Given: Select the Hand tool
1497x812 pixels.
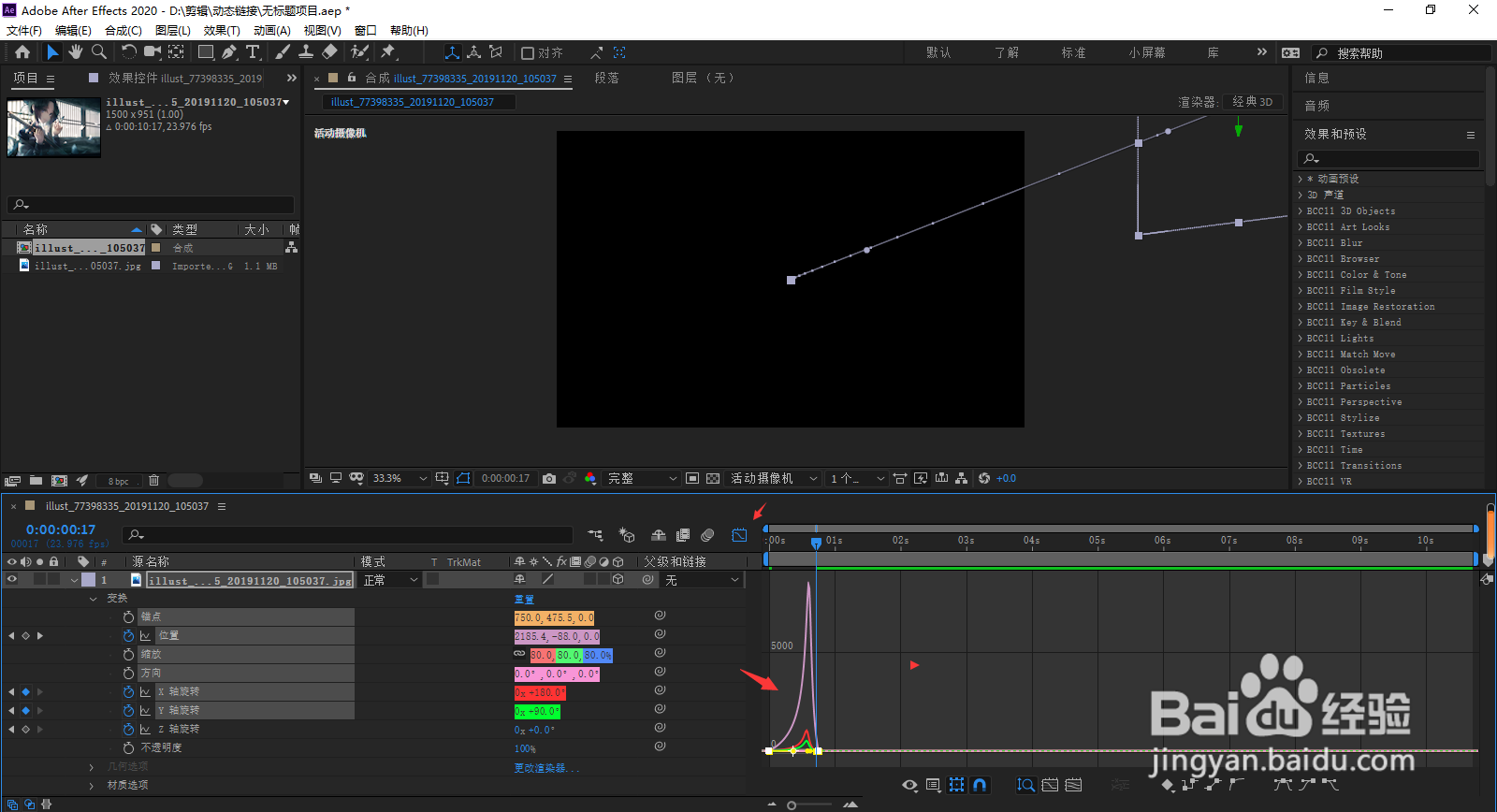Looking at the screenshot, I should coord(76,52).
